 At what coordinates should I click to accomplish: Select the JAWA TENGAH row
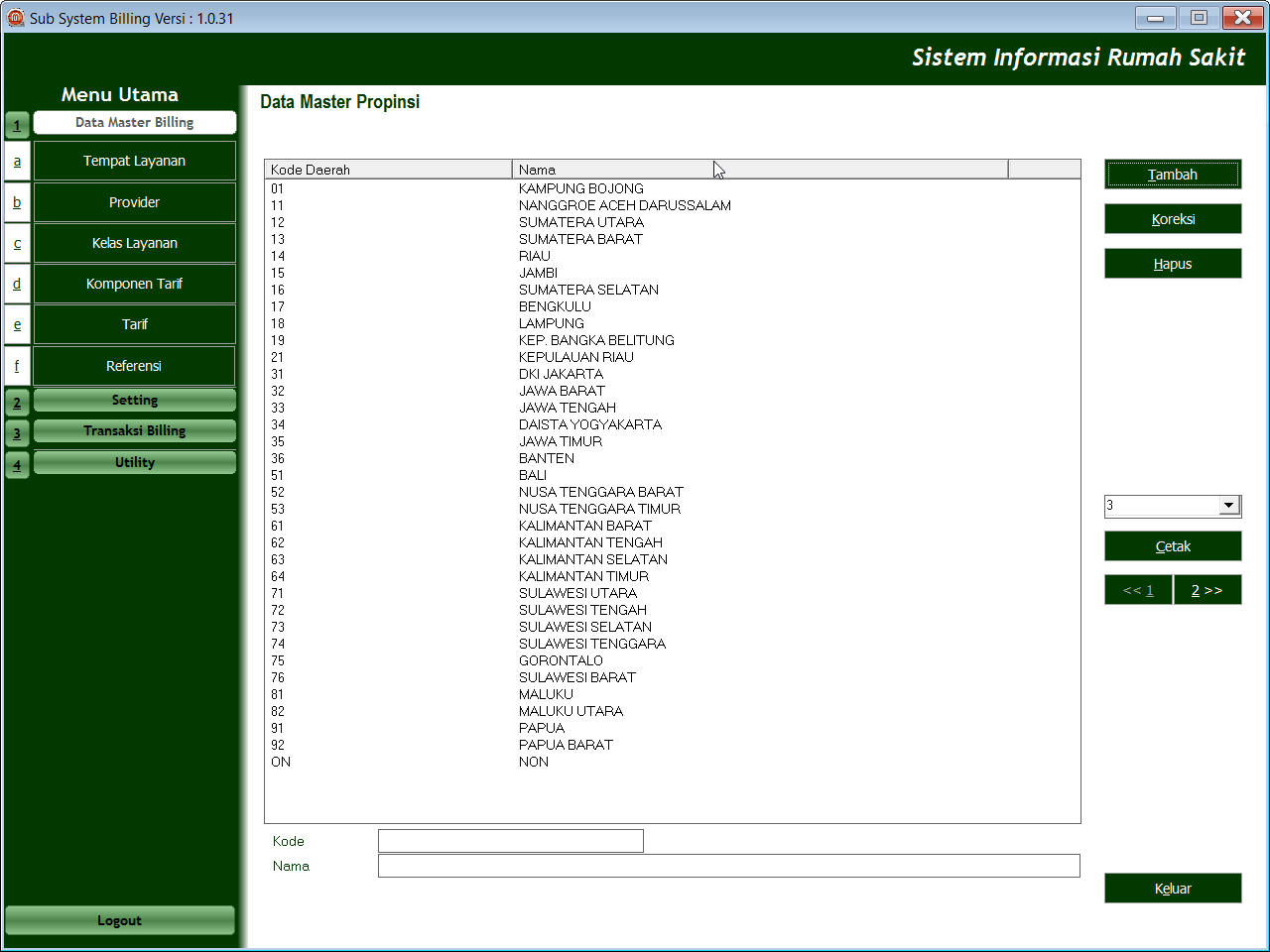coord(672,408)
